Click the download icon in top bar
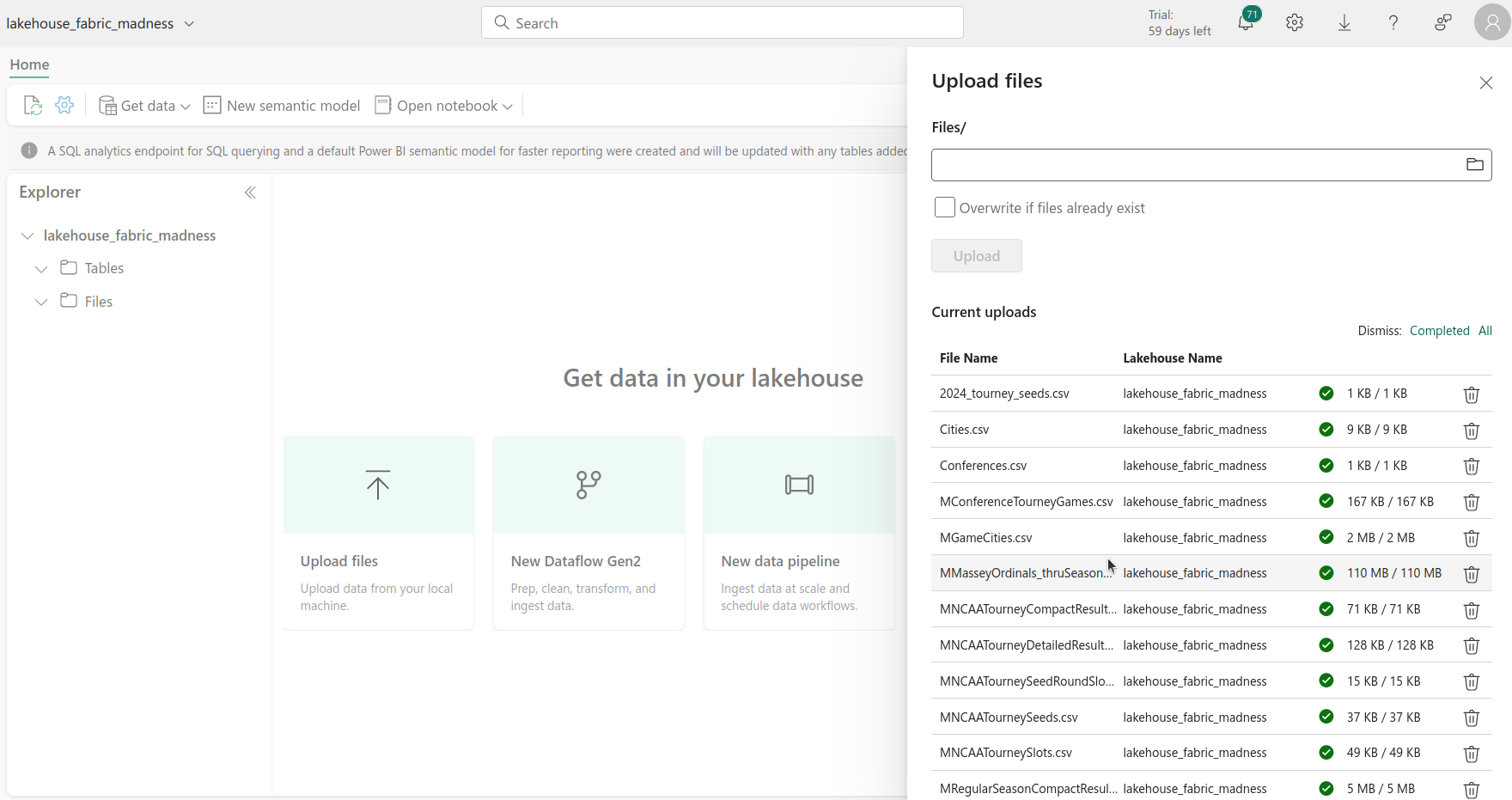The image size is (1512, 800). (1344, 23)
